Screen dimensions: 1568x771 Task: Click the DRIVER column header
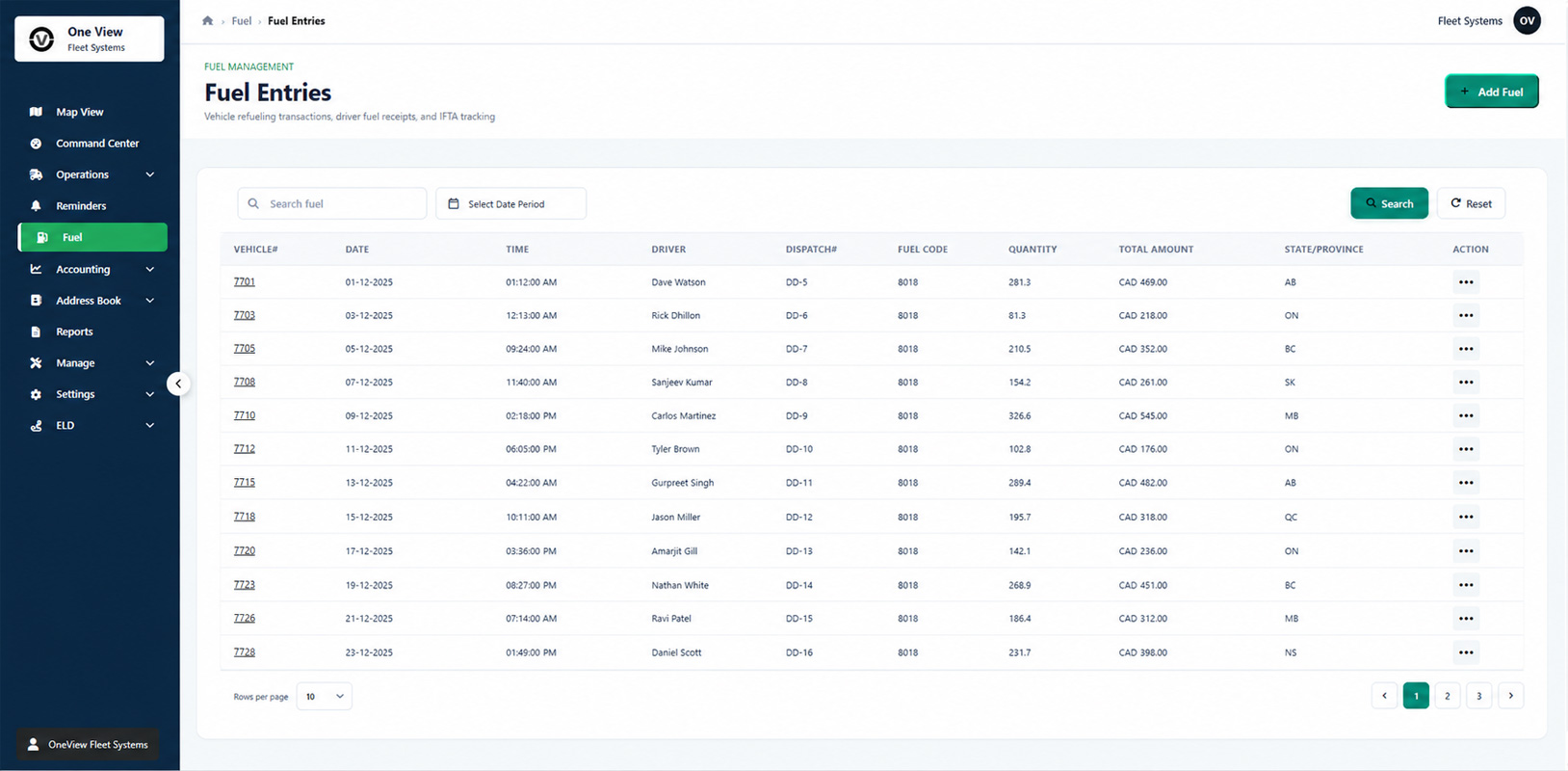(668, 249)
